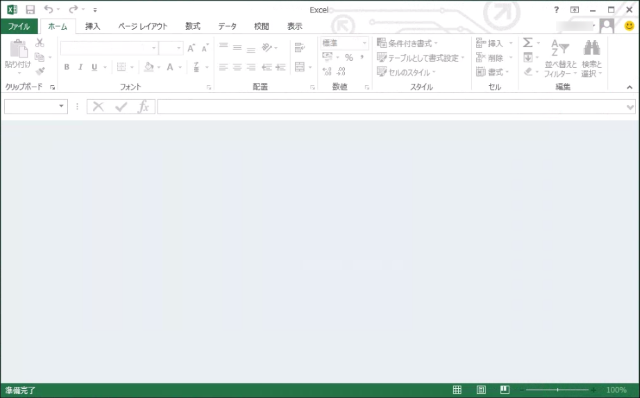Click the AutoSum sigma icon
The height and width of the screenshot is (398, 640).
pos(528,42)
